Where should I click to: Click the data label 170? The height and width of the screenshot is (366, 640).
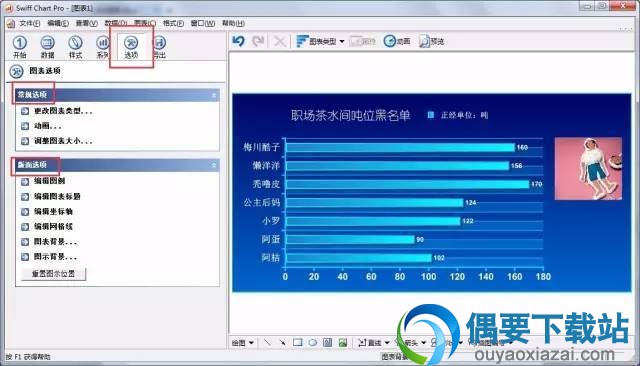pos(537,184)
